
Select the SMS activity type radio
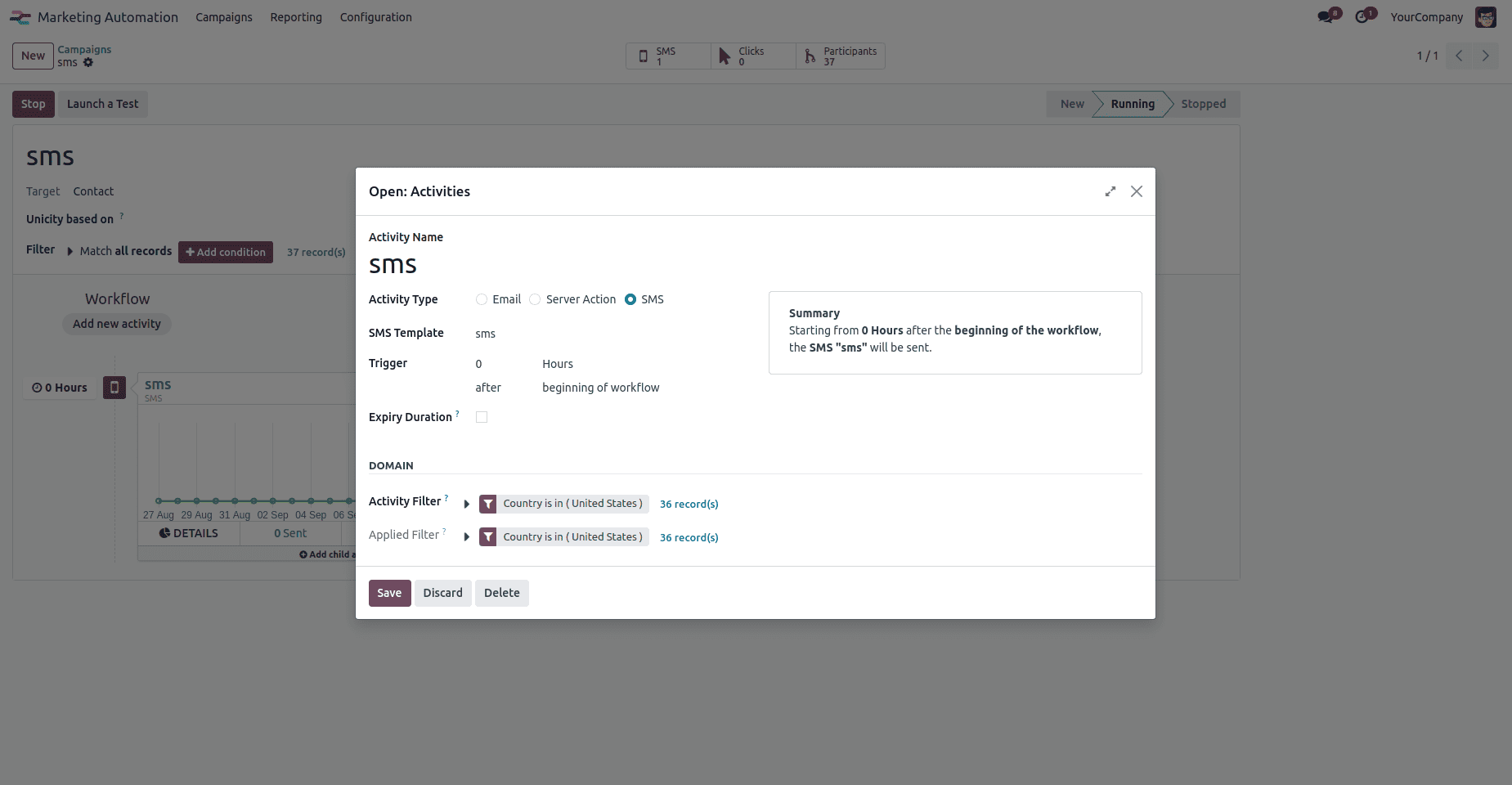[x=630, y=299]
